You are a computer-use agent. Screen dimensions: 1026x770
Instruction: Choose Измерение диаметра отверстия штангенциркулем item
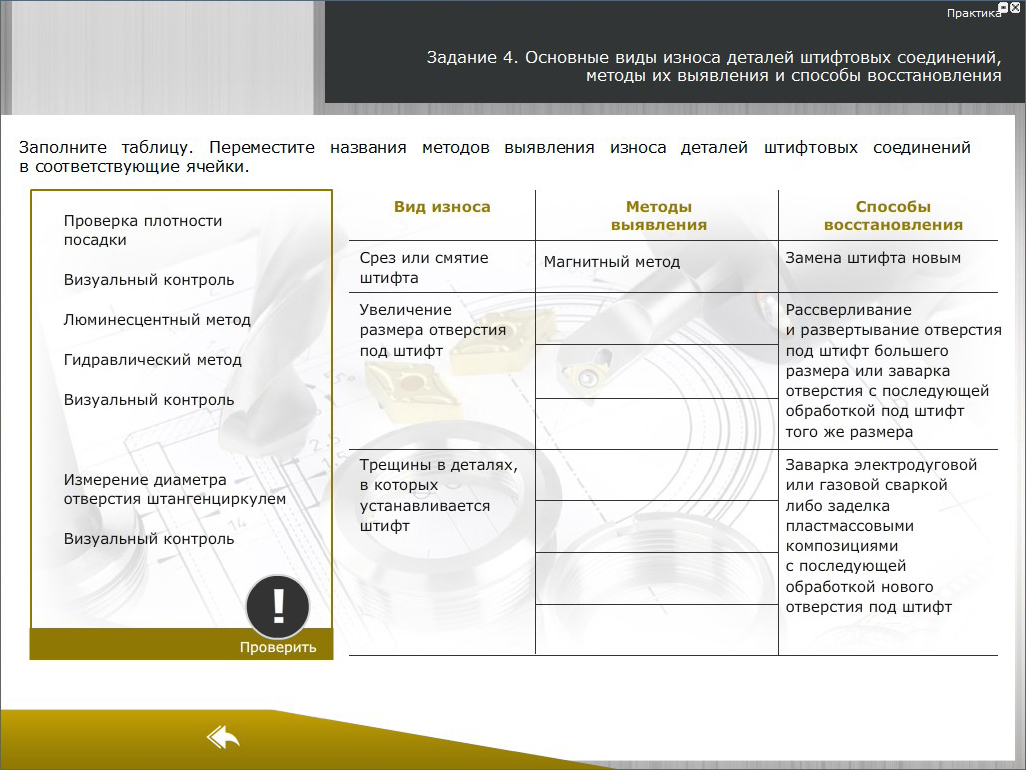[x=175, y=489]
